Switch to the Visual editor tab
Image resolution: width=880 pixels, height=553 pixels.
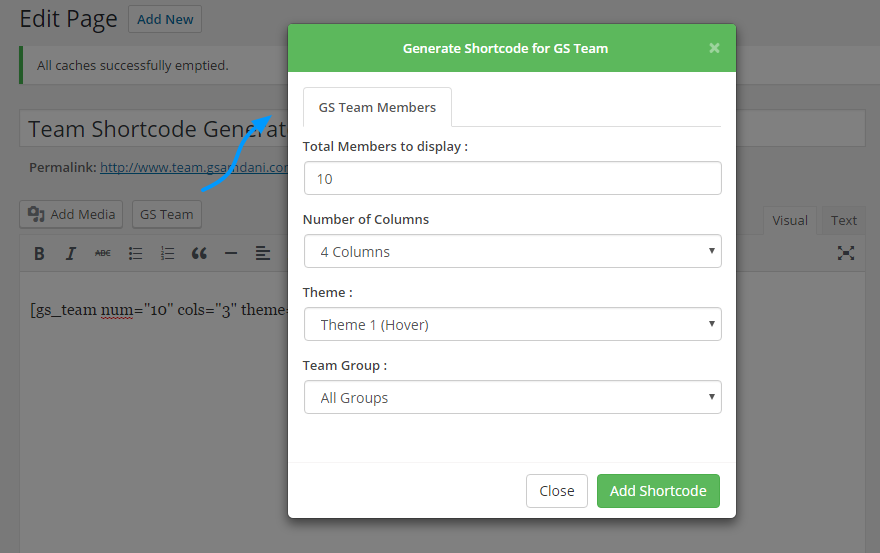pos(790,220)
